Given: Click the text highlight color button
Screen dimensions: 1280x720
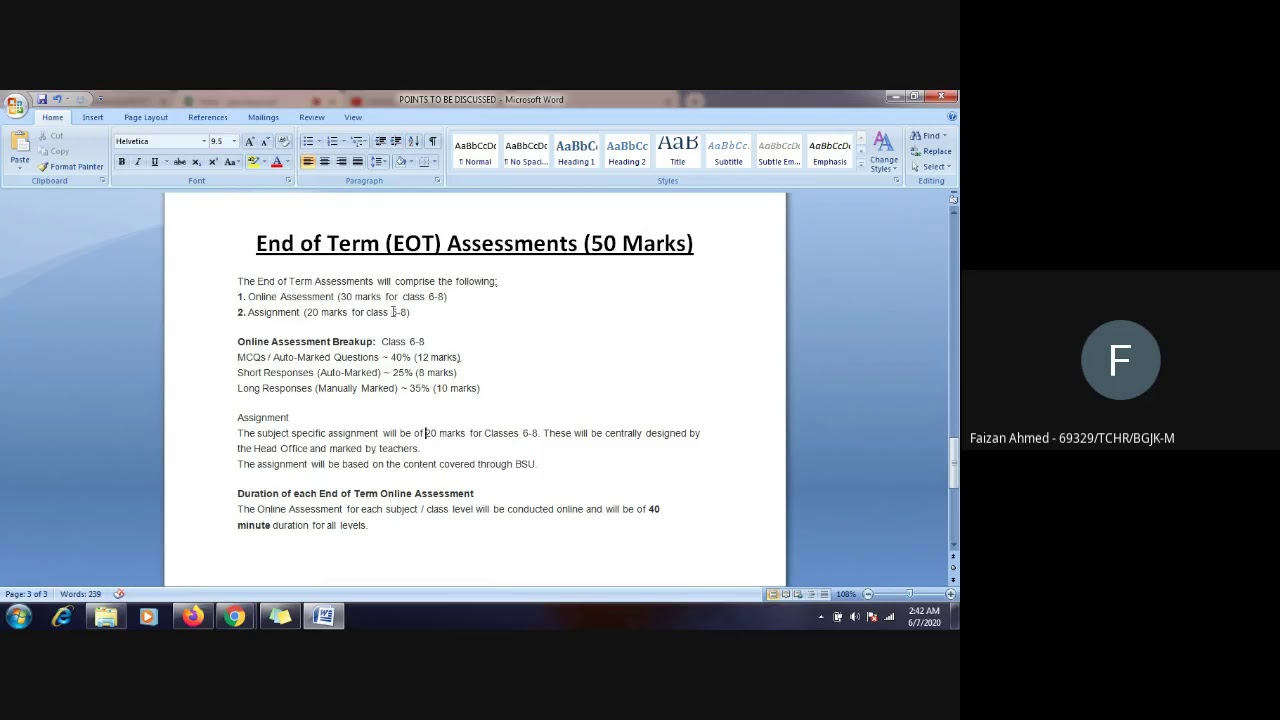Looking at the screenshot, I should coord(253,162).
